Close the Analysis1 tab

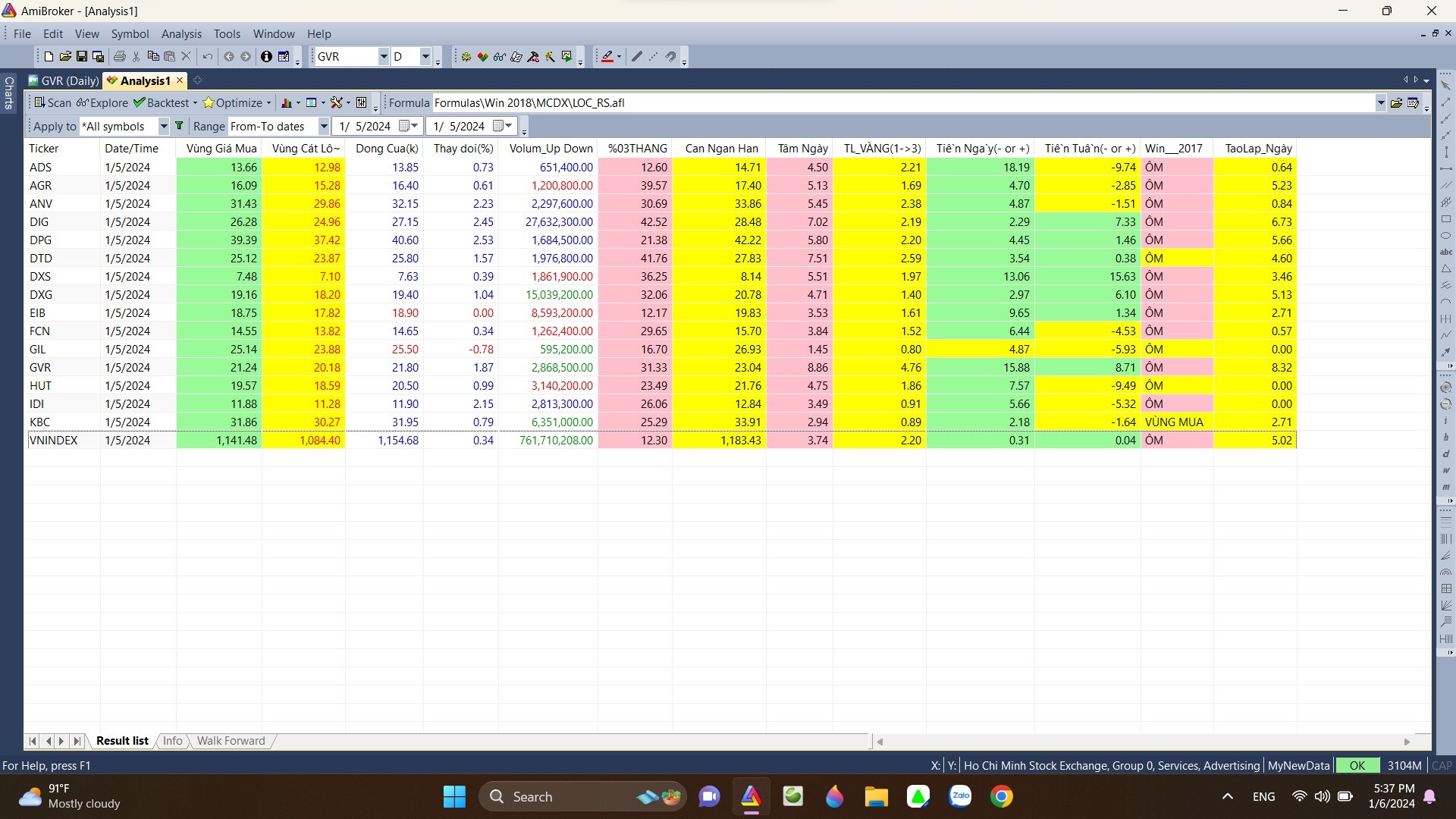[x=180, y=80]
